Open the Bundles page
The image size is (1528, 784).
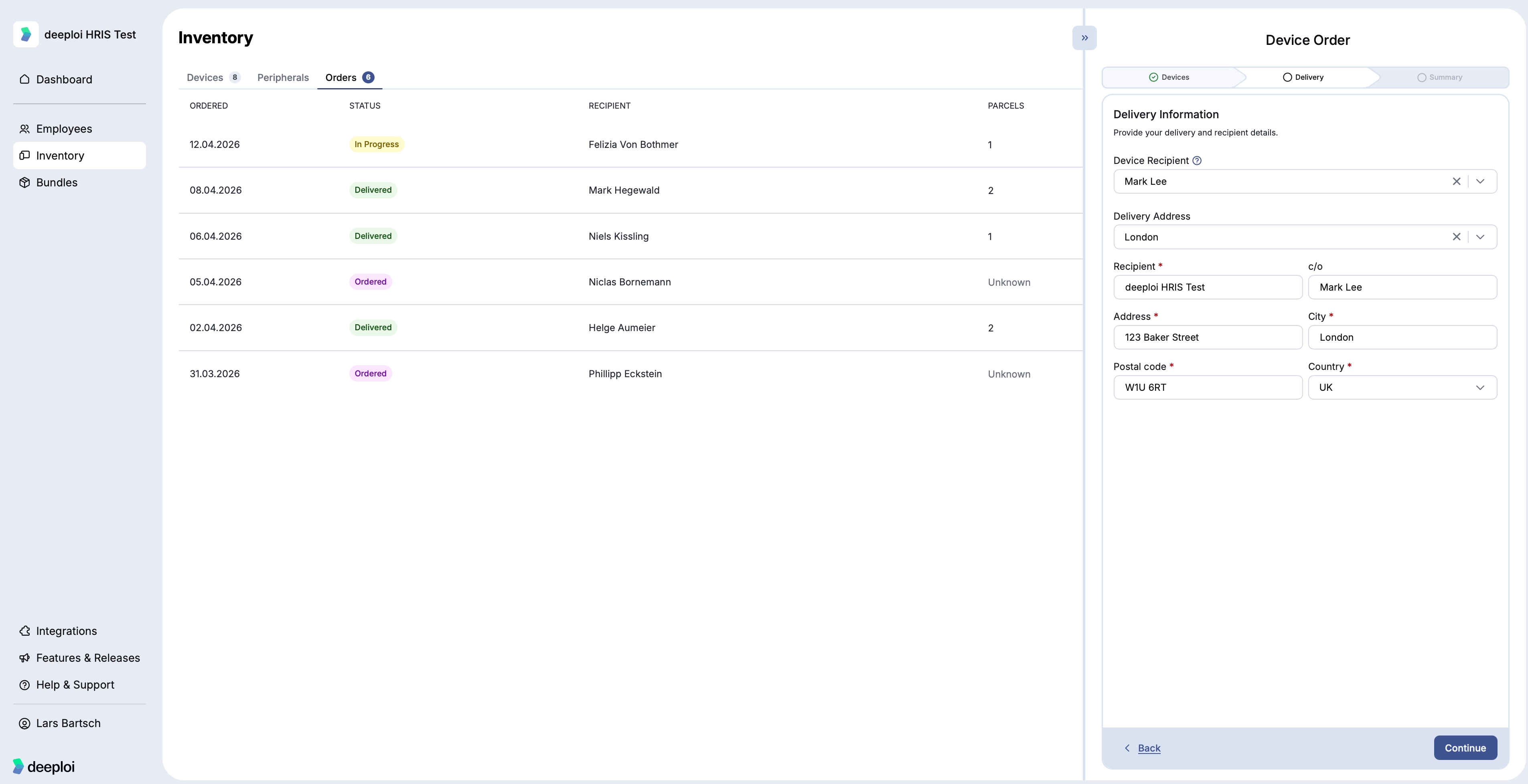click(x=79, y=182)
